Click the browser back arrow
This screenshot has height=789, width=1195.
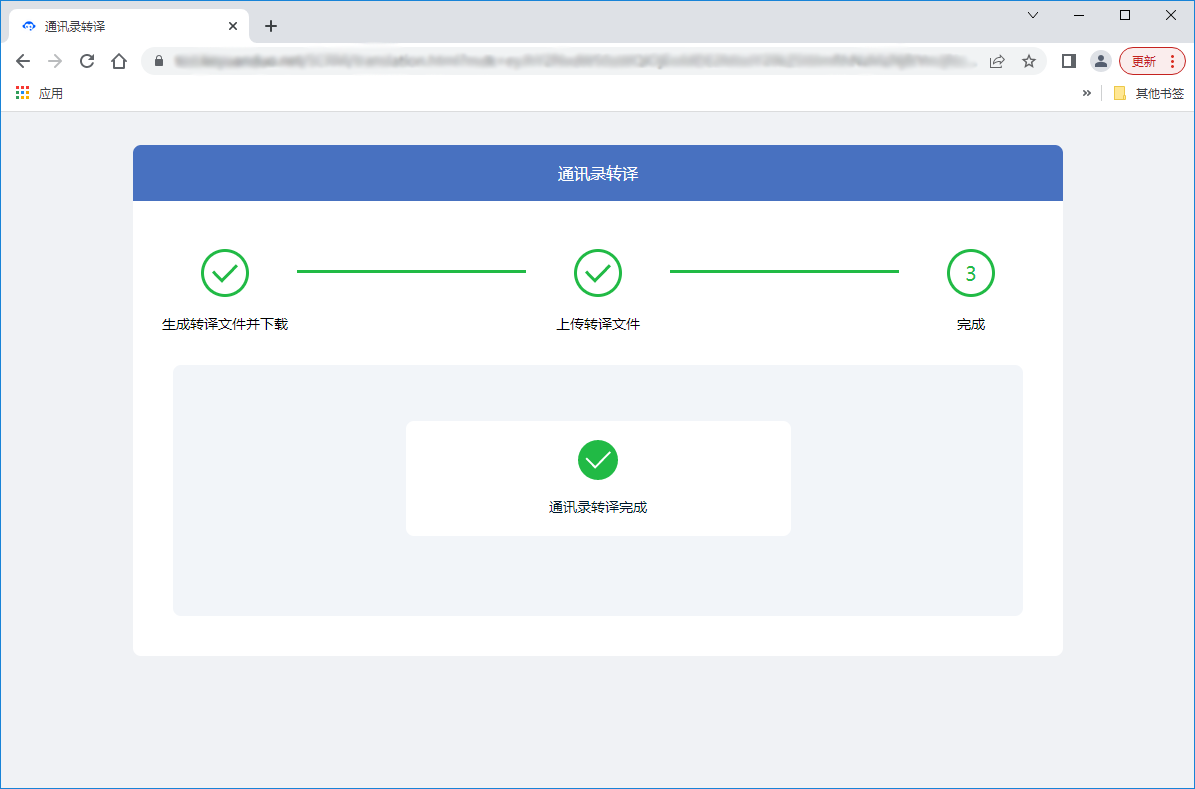coord(23,61)
